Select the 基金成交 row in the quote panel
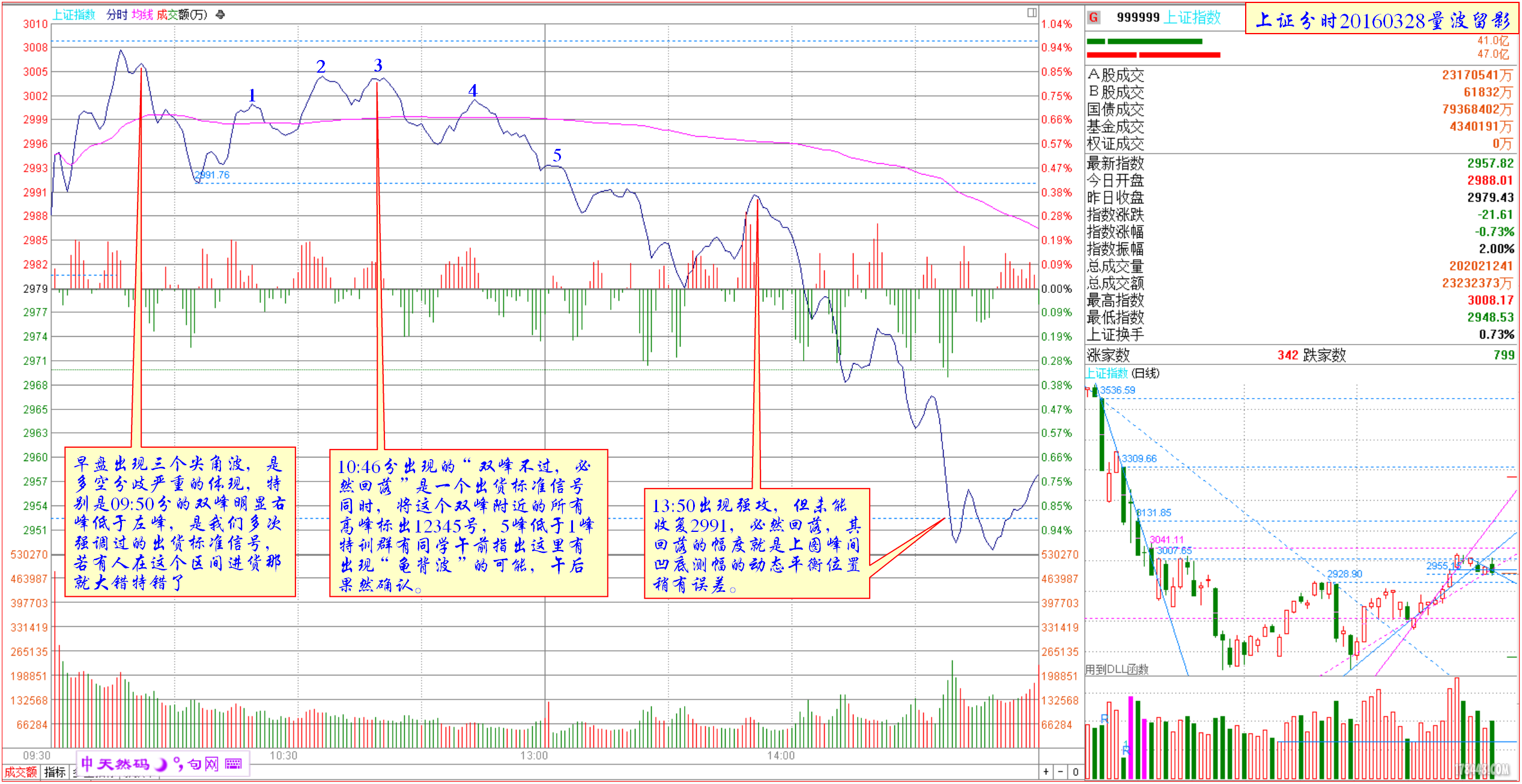1522x784 pixels. pyautogui.click(x=1300, y=127)
